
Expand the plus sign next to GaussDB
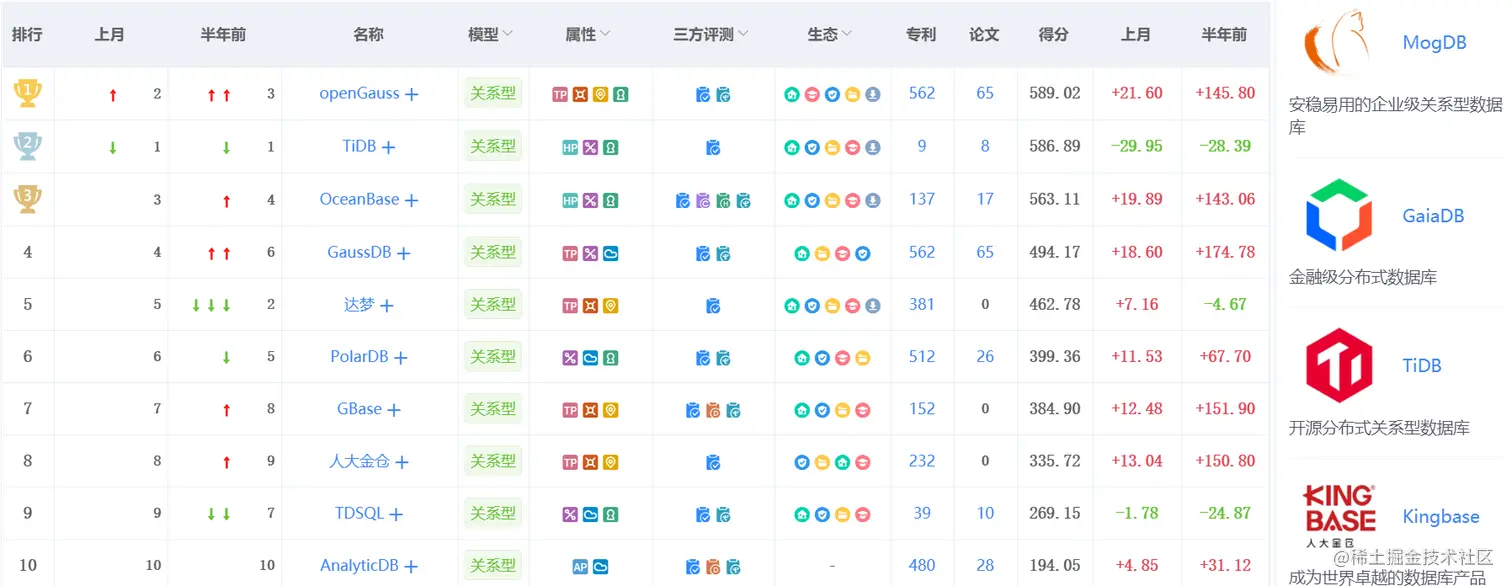pos(403,254)
